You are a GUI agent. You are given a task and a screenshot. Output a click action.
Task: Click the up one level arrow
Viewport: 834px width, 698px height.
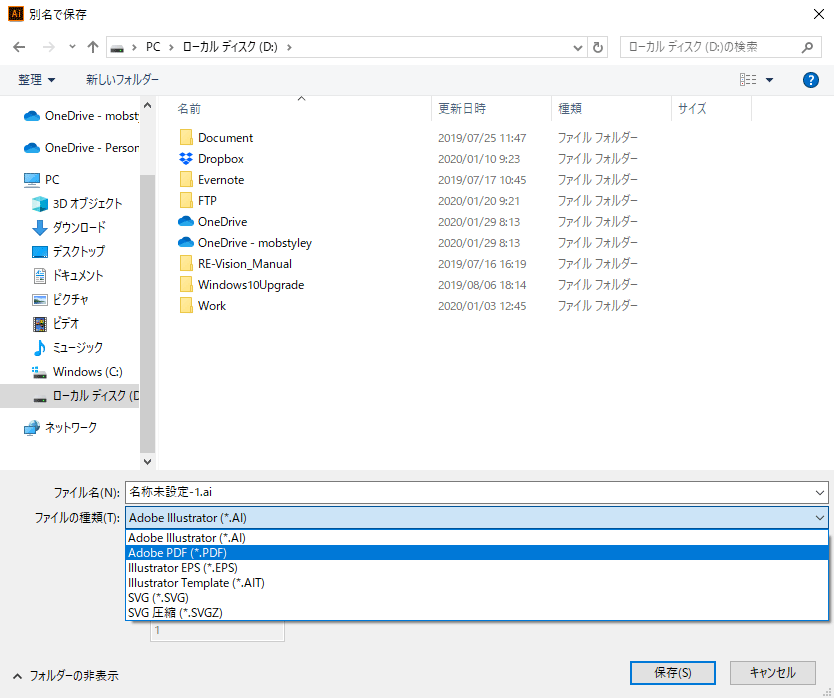pyautogui.click(x=93, y=47)
